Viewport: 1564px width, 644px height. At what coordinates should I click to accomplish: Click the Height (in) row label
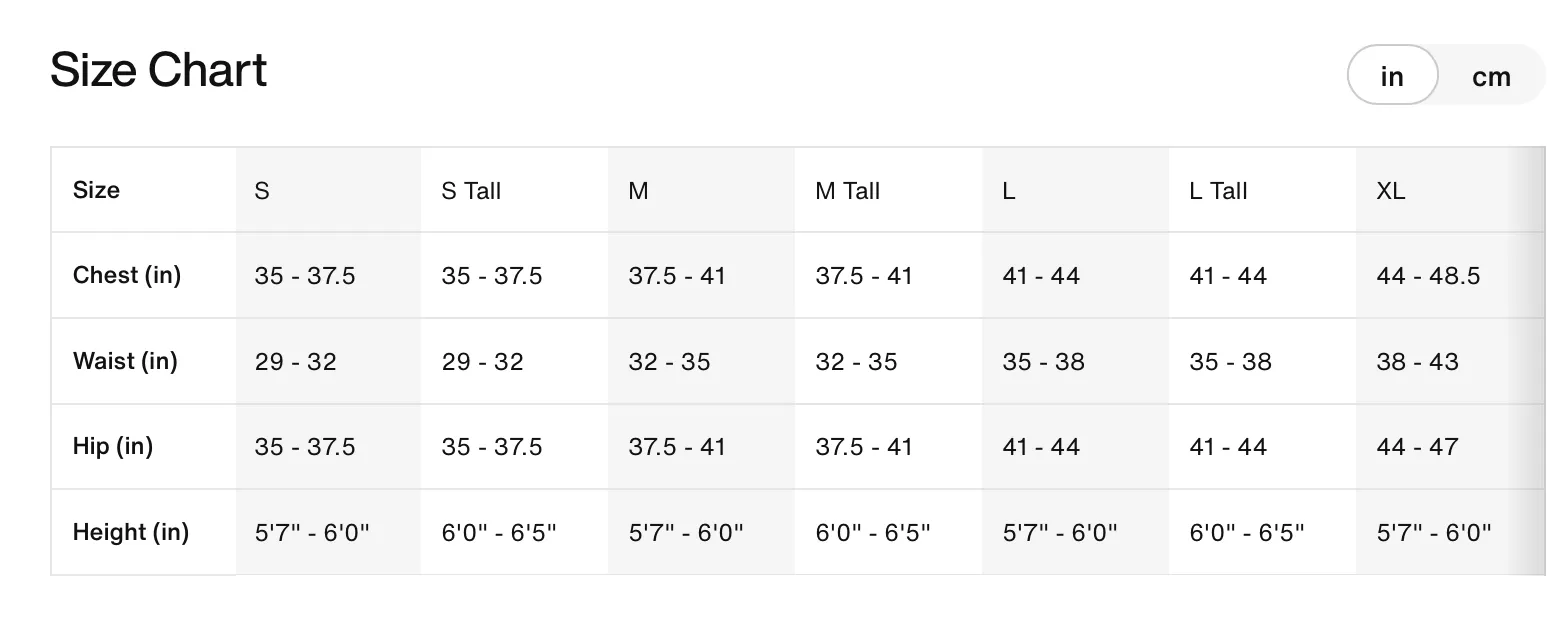[131, 532]
